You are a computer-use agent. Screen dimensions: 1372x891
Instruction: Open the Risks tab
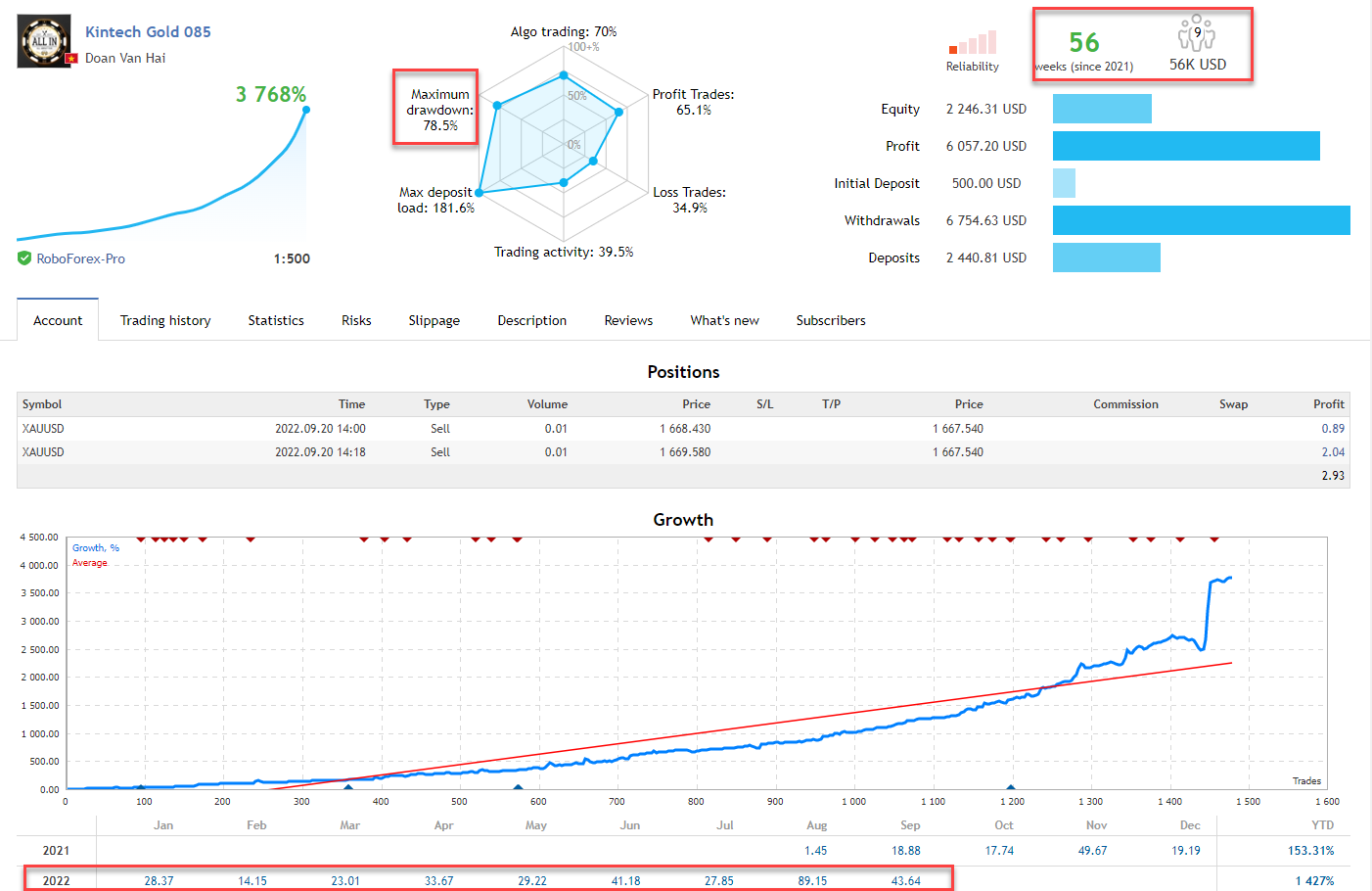[x=356, y=320]
